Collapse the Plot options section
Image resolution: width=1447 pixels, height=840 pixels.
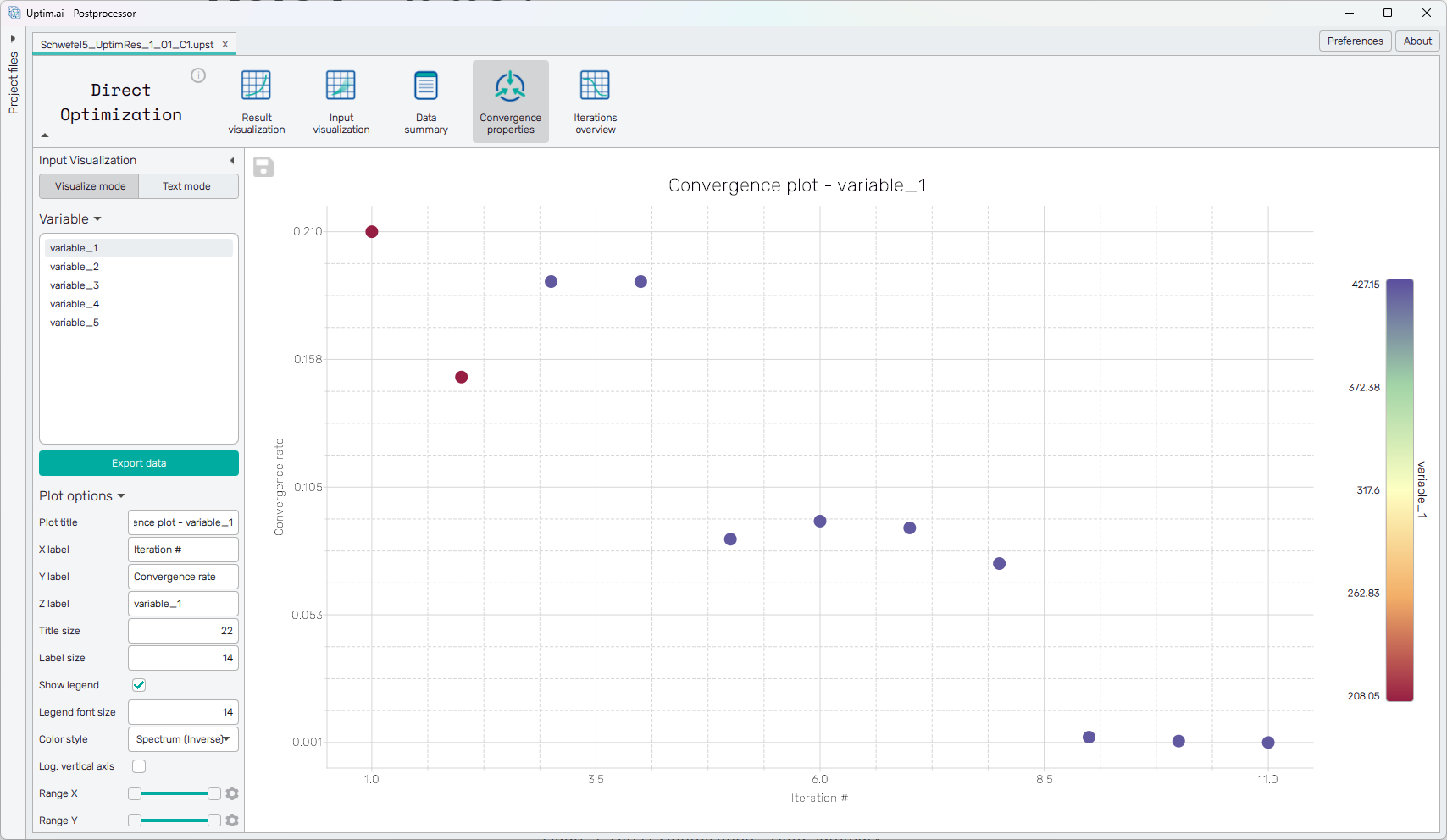pos(81,496)
